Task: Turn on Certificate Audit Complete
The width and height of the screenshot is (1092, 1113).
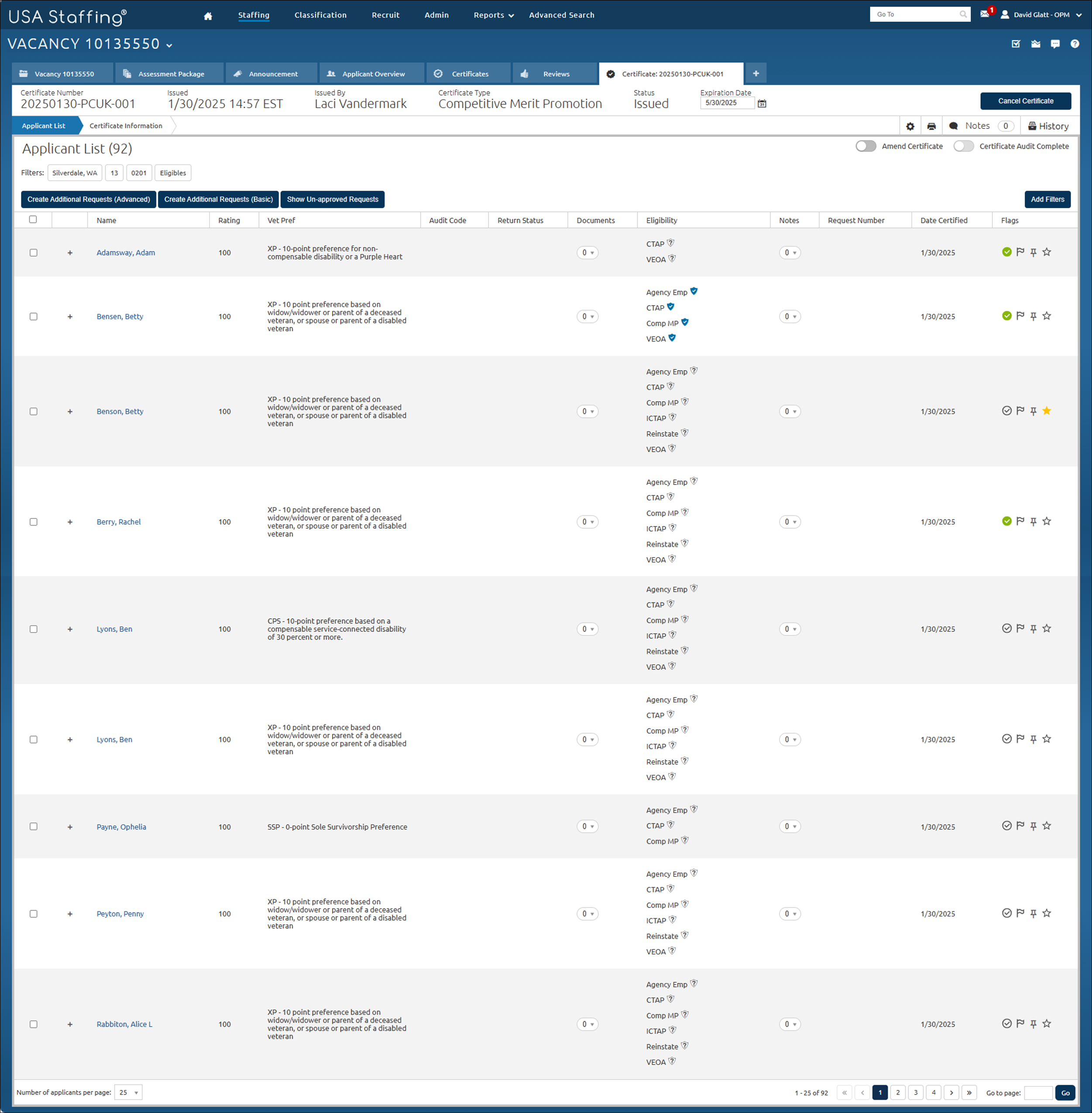Action: [964, 146]
